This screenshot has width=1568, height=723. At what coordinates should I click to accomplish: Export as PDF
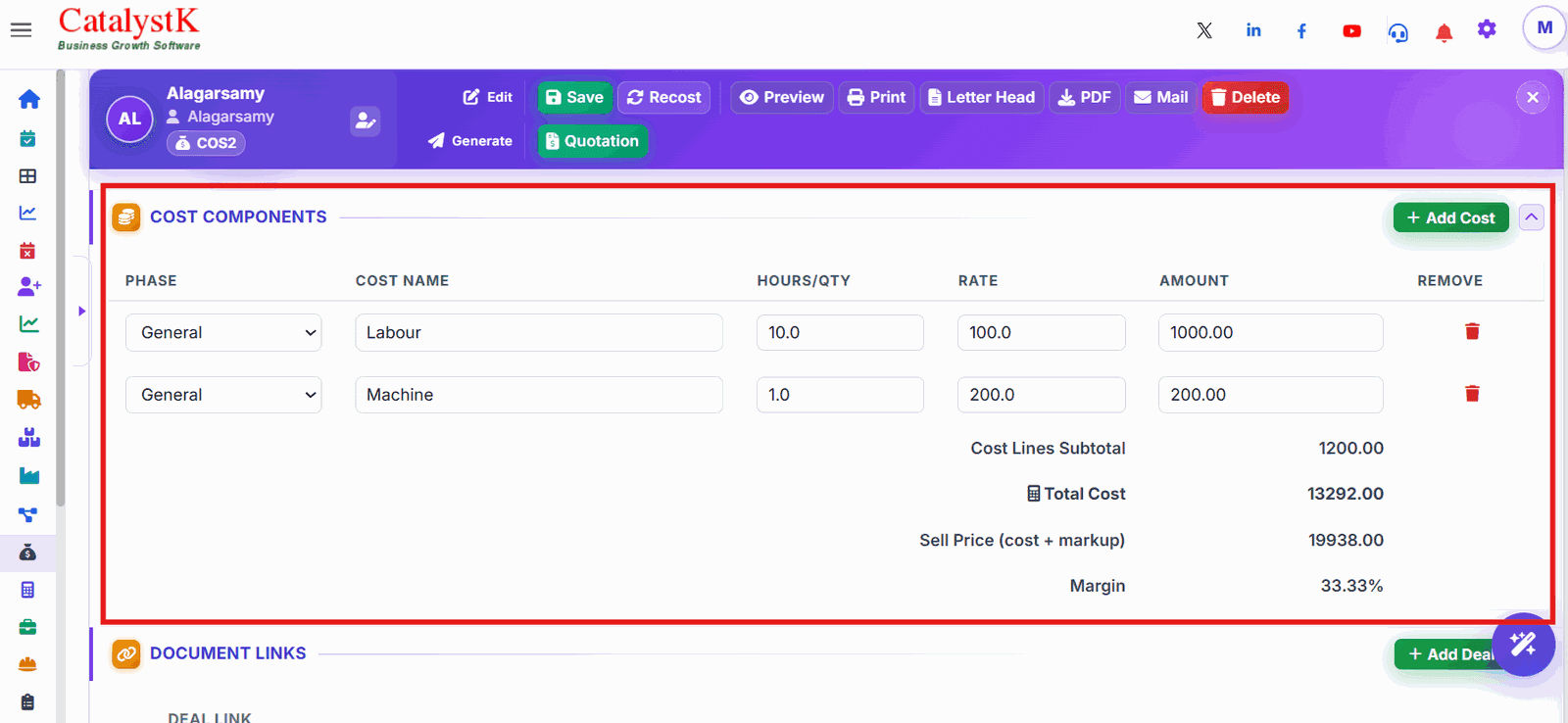pyautogui.click(x=1084, y=97)
